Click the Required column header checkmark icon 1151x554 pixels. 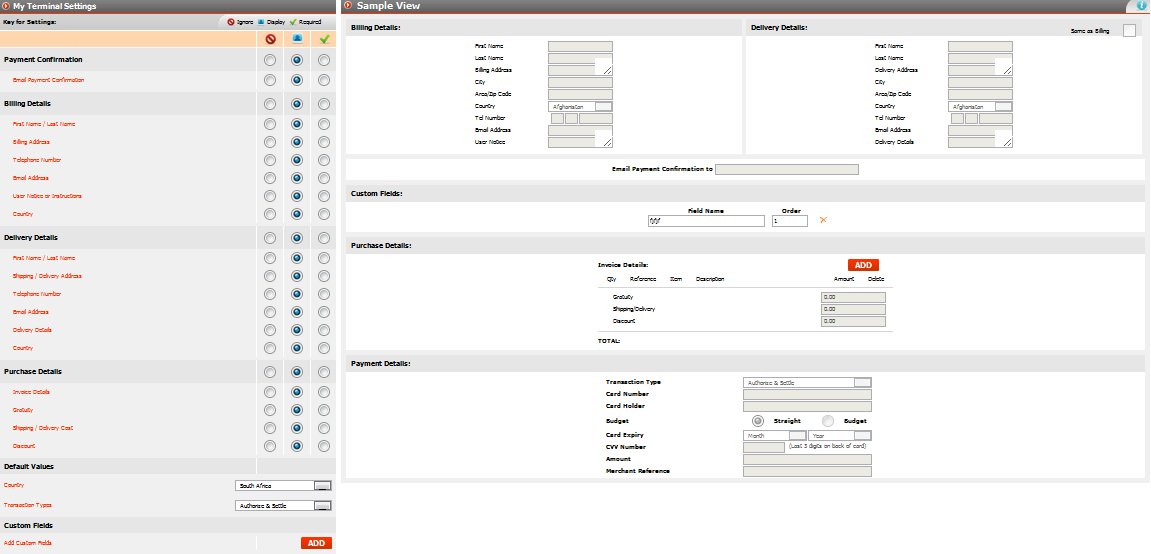pyautogui.click(x=324, y=39)
